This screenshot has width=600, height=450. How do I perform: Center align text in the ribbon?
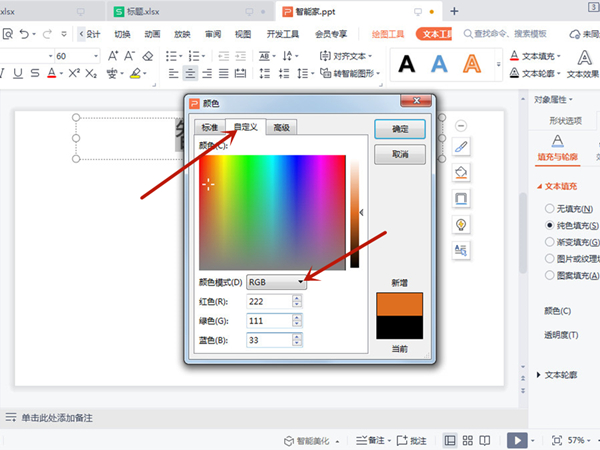(190, 73)
